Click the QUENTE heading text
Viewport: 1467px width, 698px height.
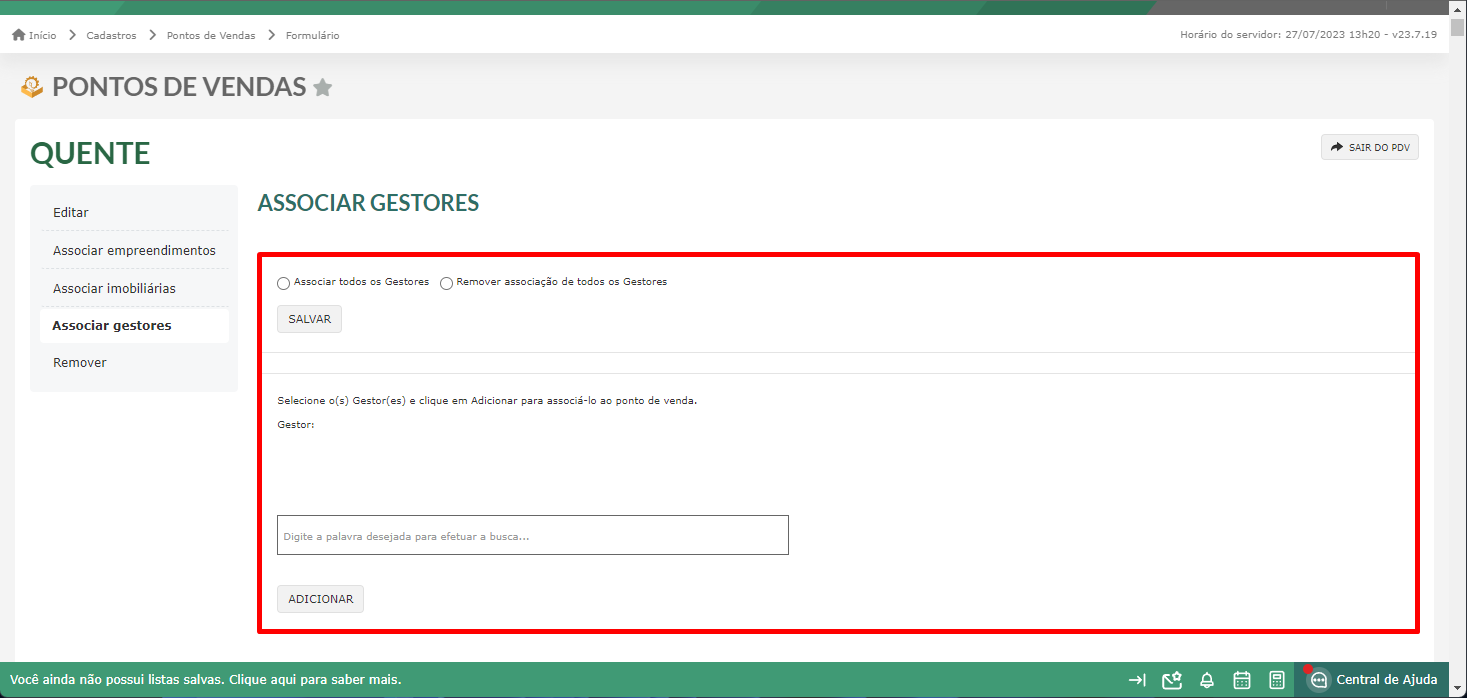tap(90, 153)
